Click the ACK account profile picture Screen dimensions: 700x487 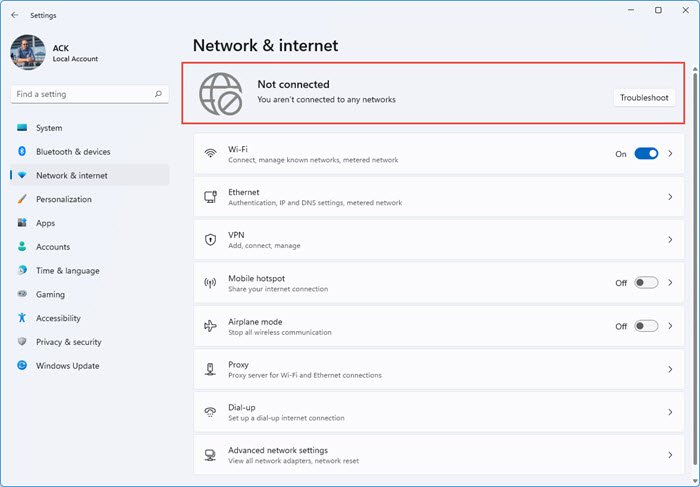coord(27,52)
